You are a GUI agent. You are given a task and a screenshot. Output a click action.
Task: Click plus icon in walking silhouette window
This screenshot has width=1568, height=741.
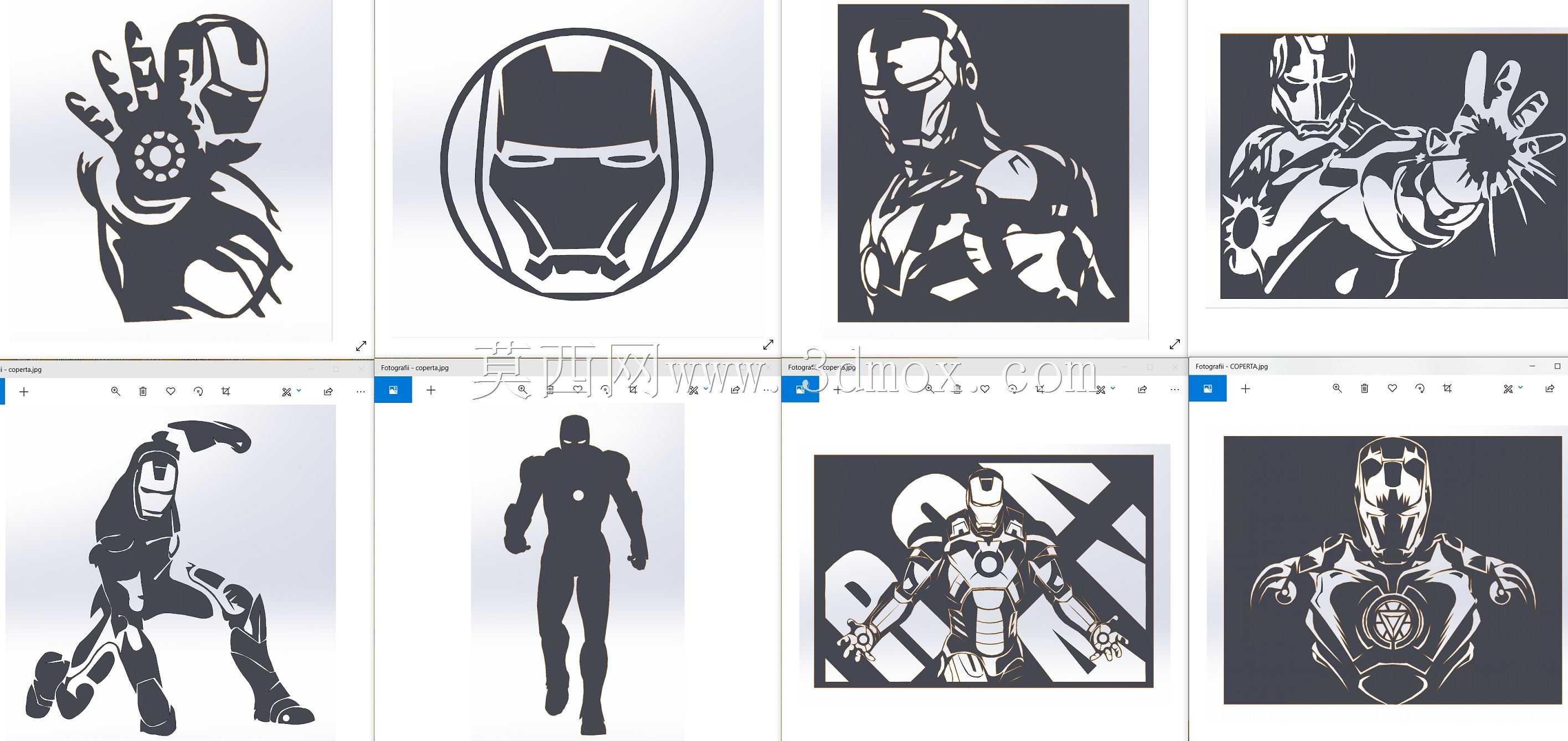point(431,390)
